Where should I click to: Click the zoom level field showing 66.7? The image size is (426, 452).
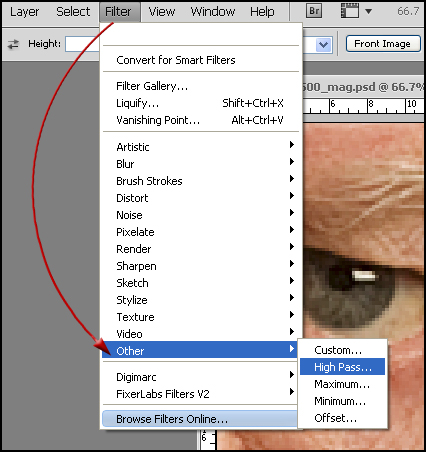point(408,12)
